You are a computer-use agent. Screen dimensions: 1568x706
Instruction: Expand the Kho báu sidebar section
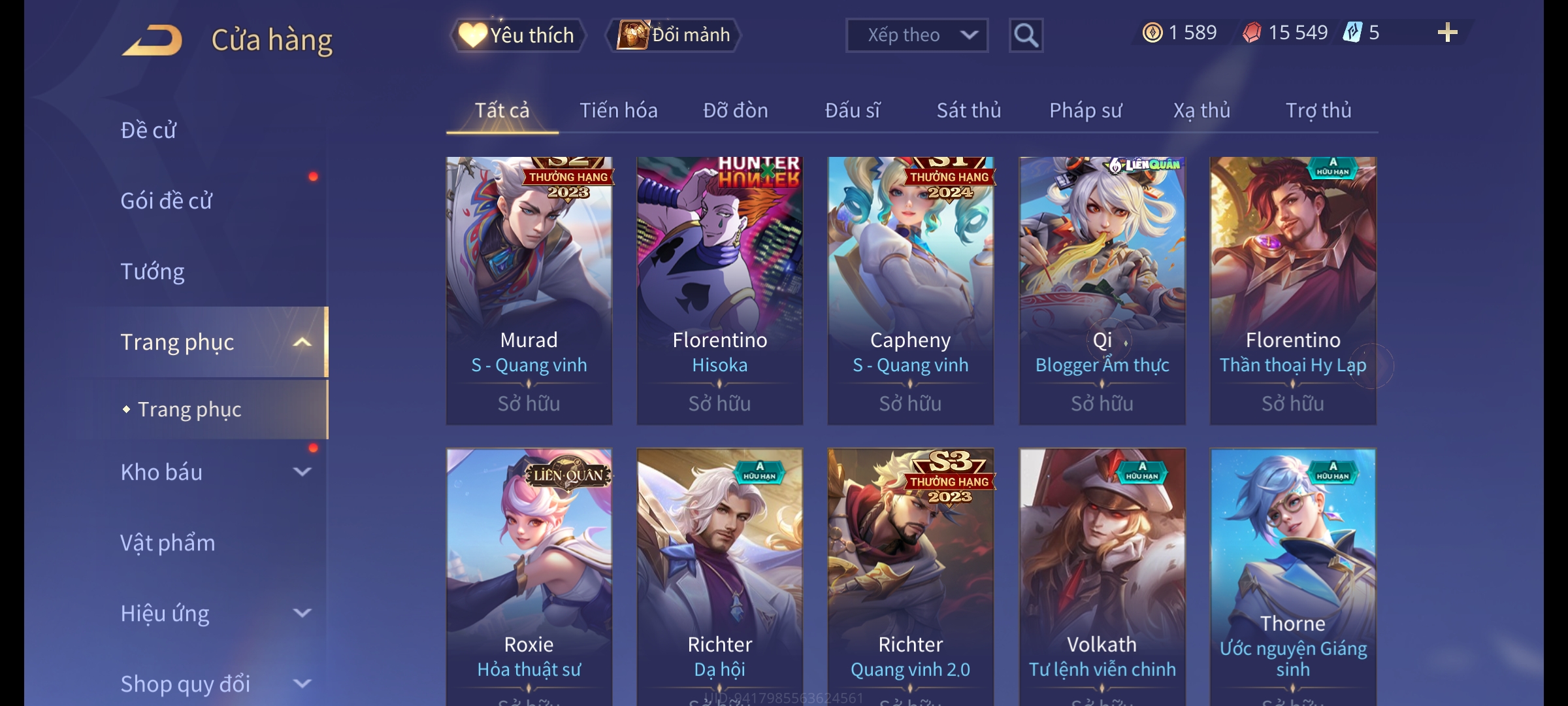tap(302, 472)
